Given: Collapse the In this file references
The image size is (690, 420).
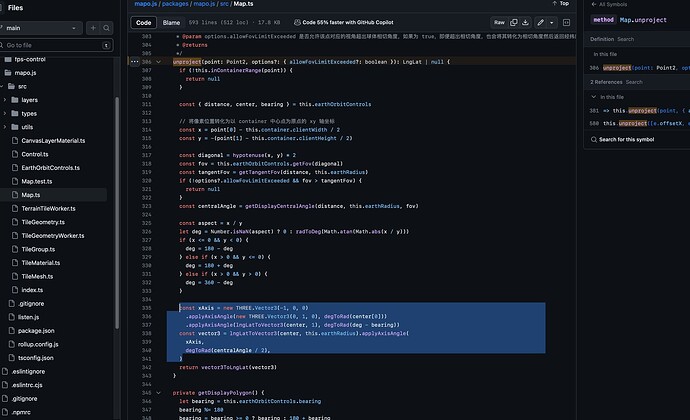Looking at the screenshot, I should [594, 97].
